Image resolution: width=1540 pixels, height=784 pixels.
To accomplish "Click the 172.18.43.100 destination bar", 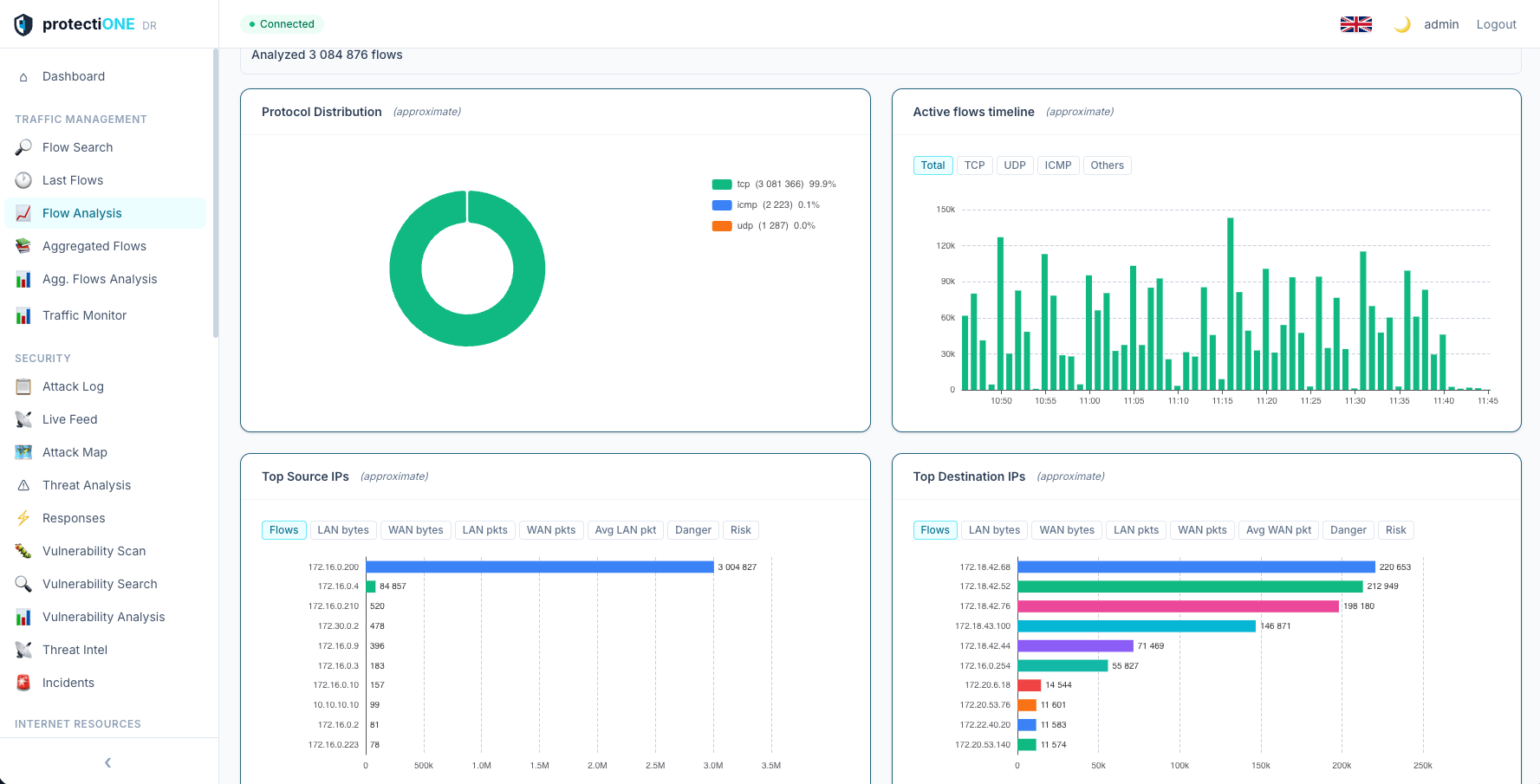I will click(1137, 625).
